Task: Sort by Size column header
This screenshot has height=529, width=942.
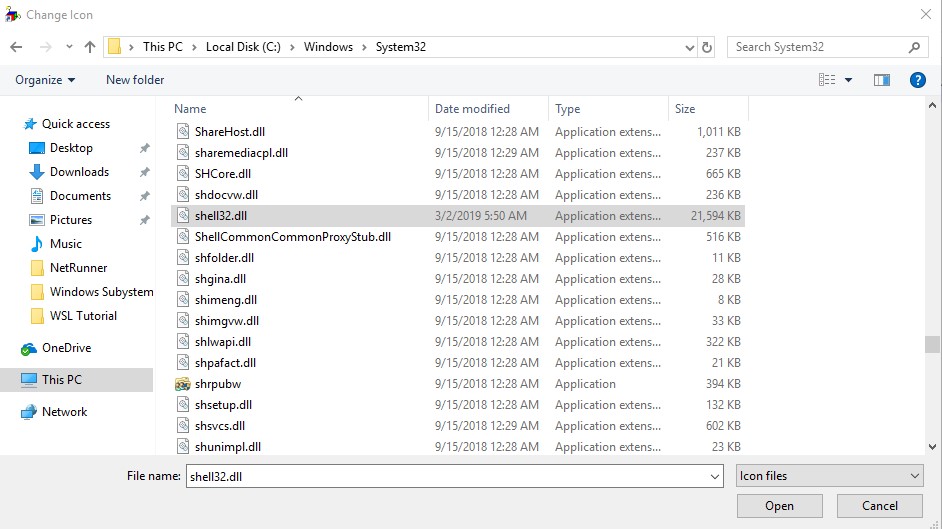Action: (685, 109)
